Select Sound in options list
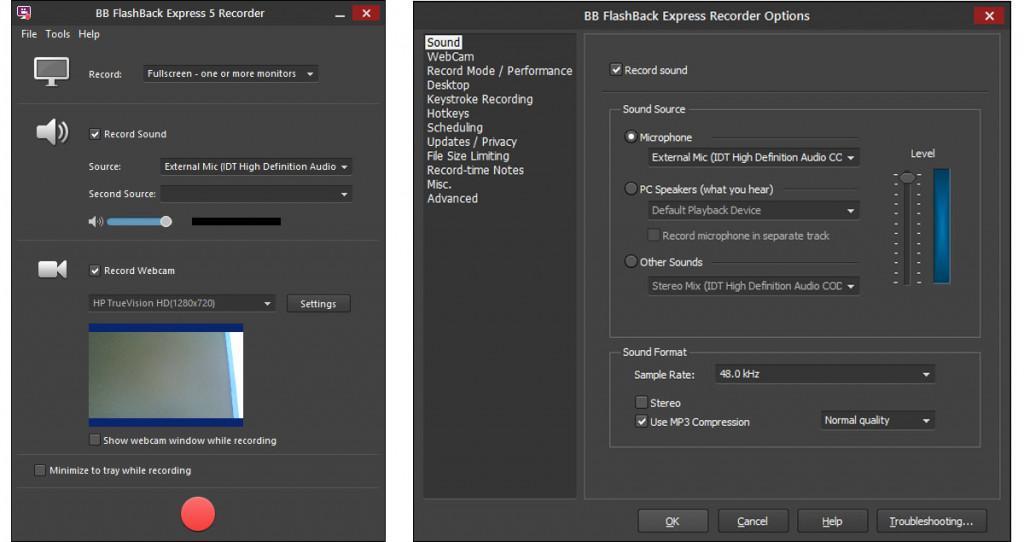This screenshot has width=1024, height=542. 443,42
